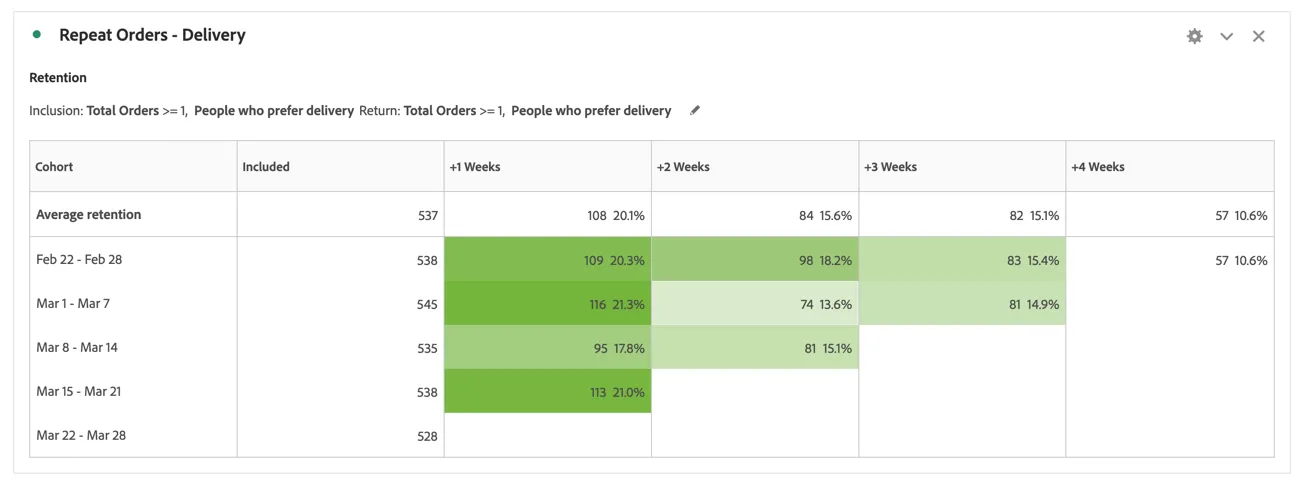Edit retention criteria with the pencil icon
Viewport: 1302px width, 485px height.
[694, 110]
